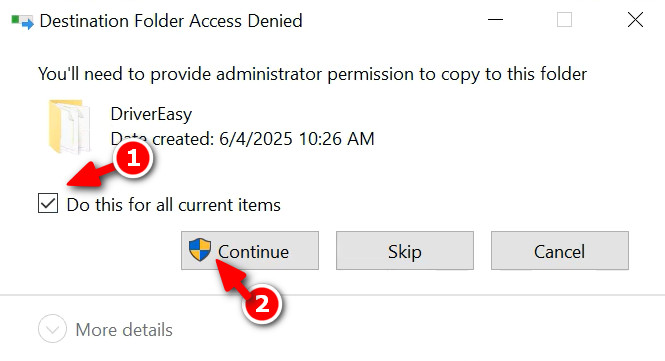Click the Do this for all current items label
665x361 pixels.
click(x=173, y=205)
